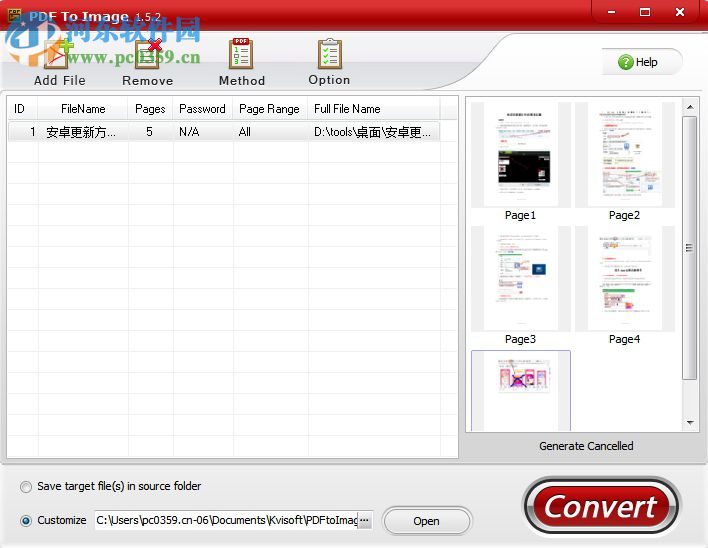
Task: Select the Page4 preview thumbnail
Action: coord(625,279)
